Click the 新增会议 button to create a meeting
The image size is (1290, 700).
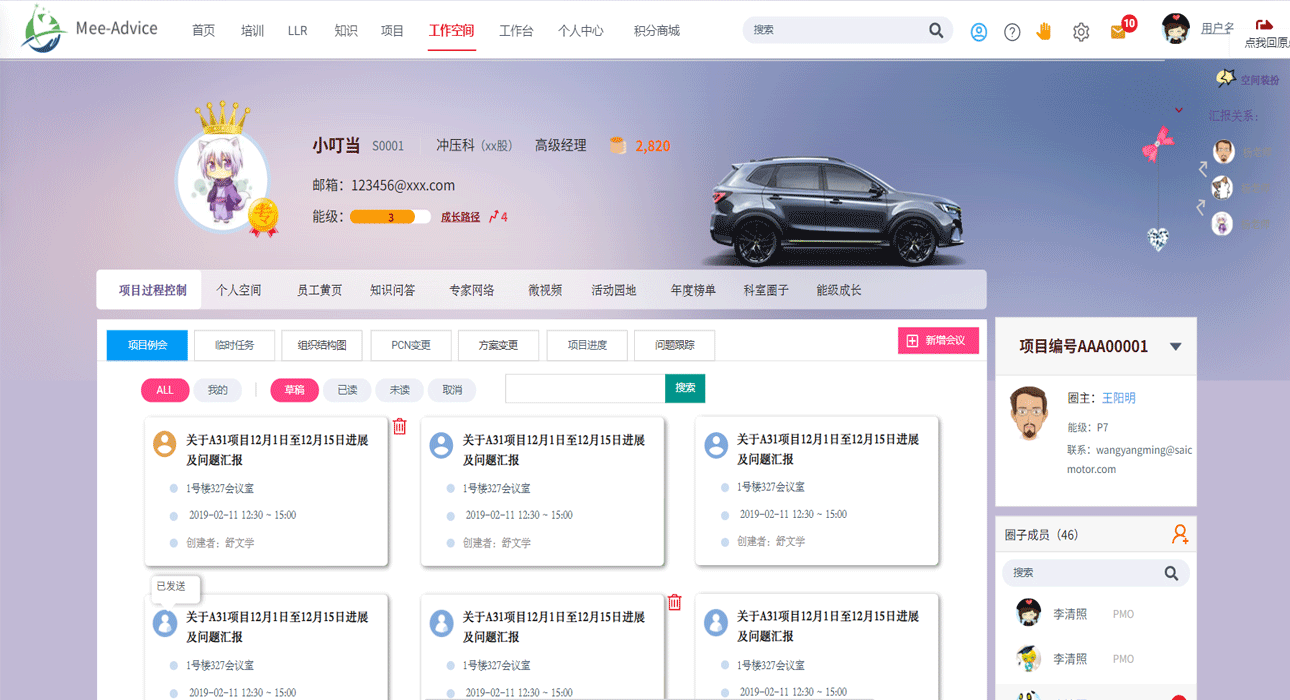coord(938,340)
